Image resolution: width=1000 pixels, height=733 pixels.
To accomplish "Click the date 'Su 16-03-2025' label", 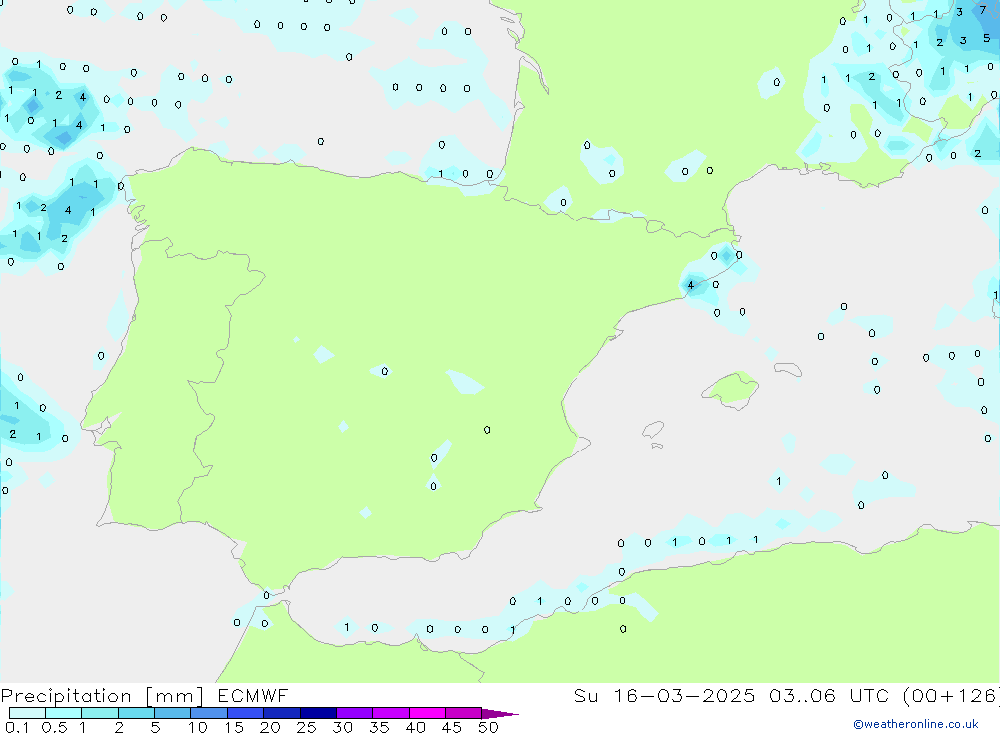I will coord(664,695).
